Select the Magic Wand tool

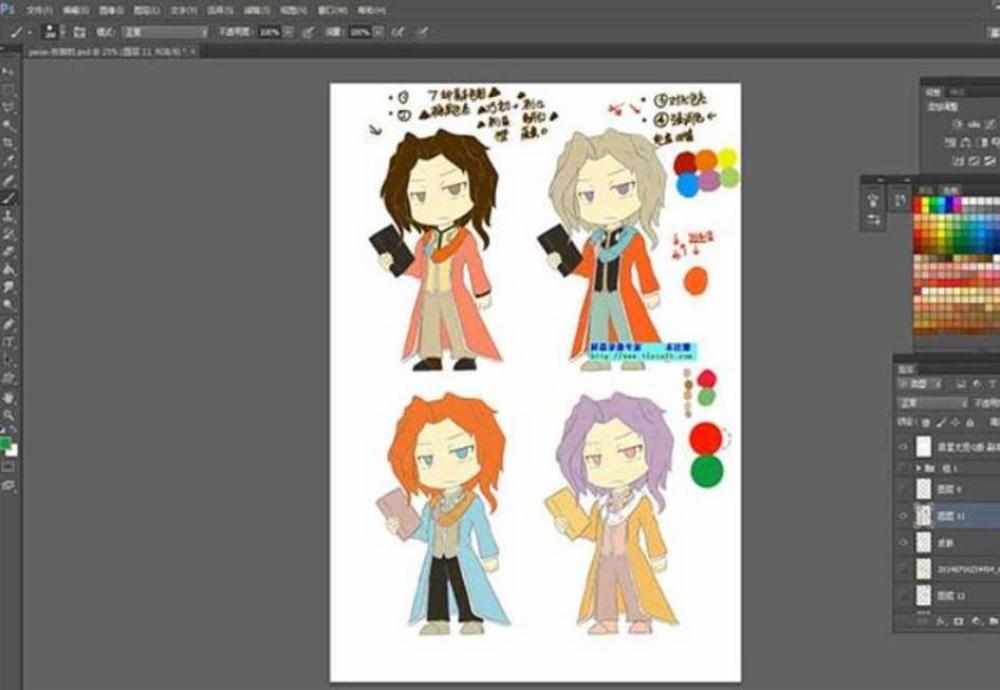coord(9,125)
